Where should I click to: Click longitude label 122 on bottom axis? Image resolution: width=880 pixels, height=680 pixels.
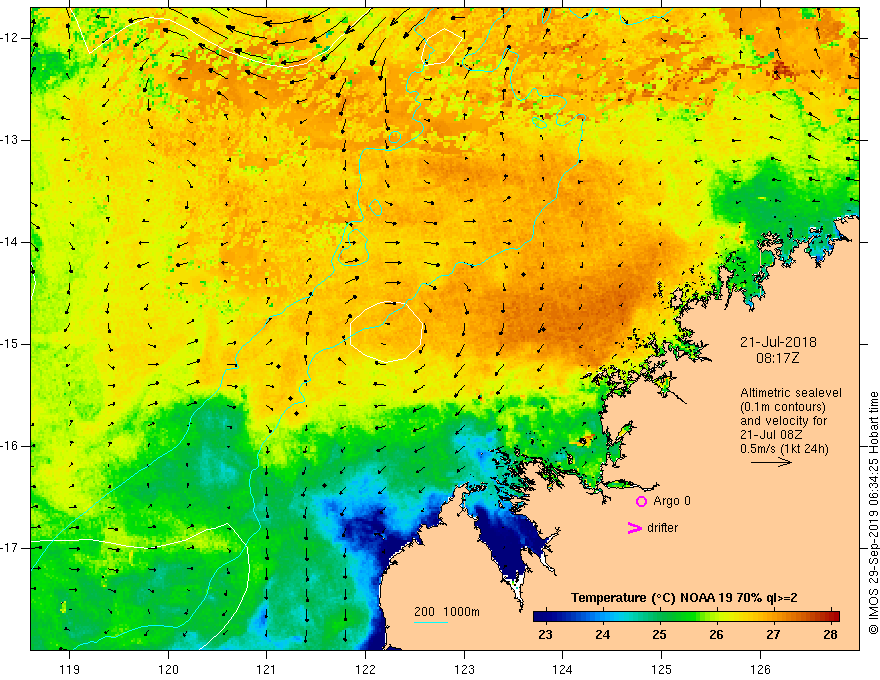365,669
